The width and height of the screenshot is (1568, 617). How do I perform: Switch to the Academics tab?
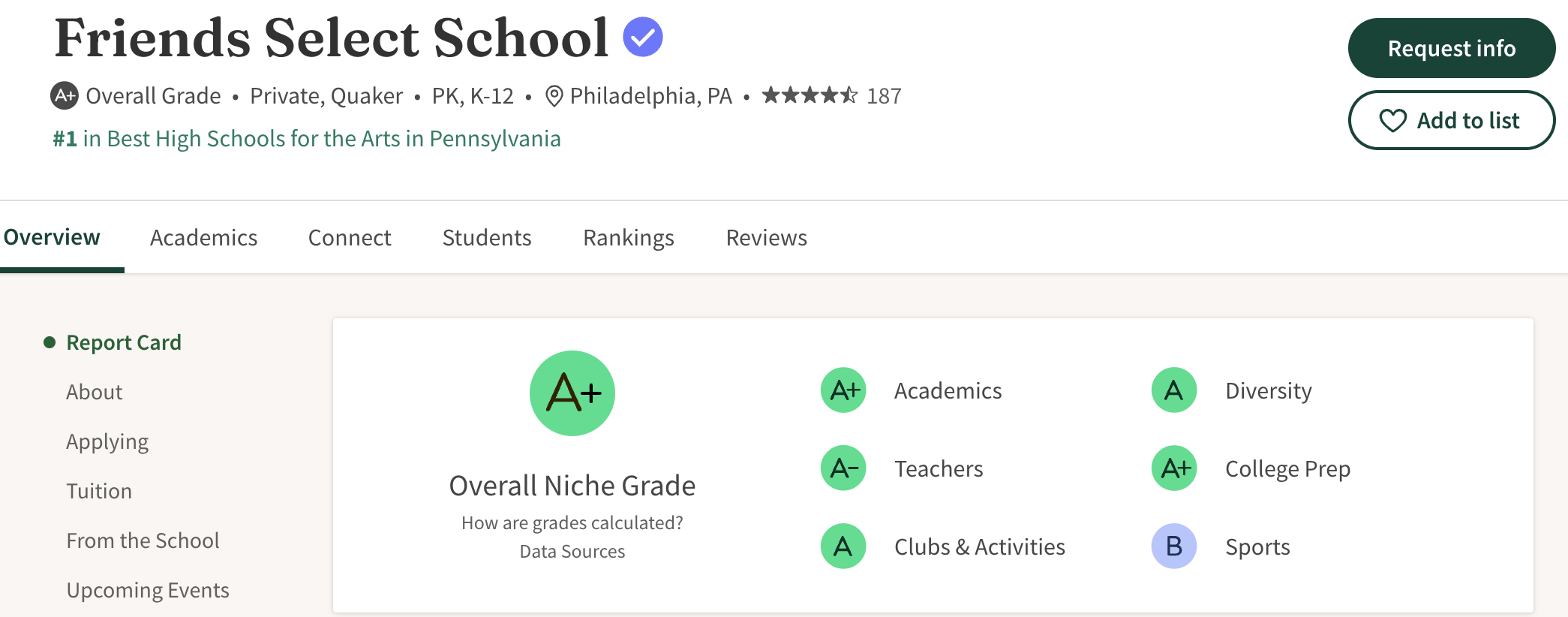click(x=203, y=237)
